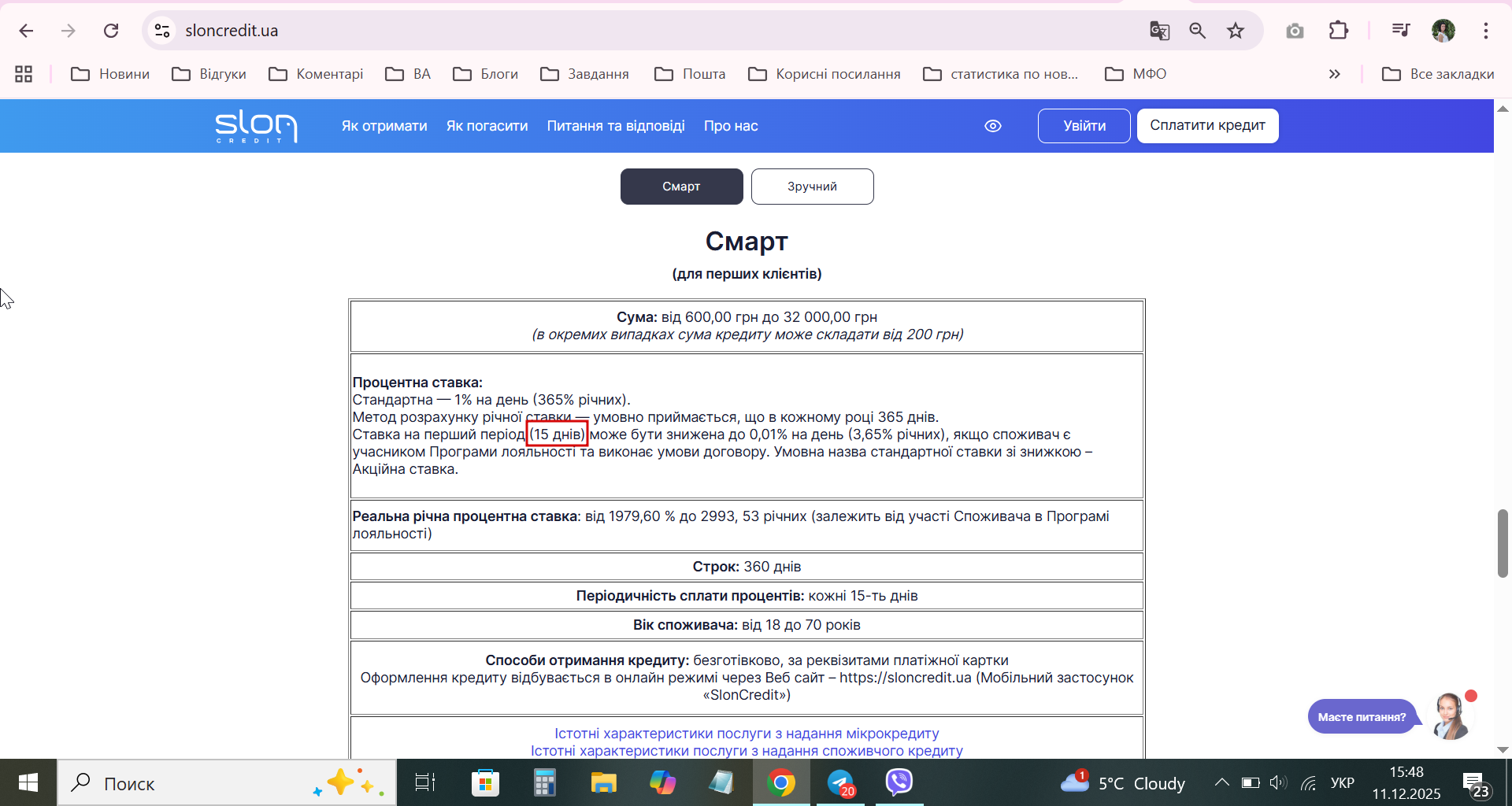1512x806 pixels.
Task: Click the Slon Credit logo
Action: coord(256,126)
